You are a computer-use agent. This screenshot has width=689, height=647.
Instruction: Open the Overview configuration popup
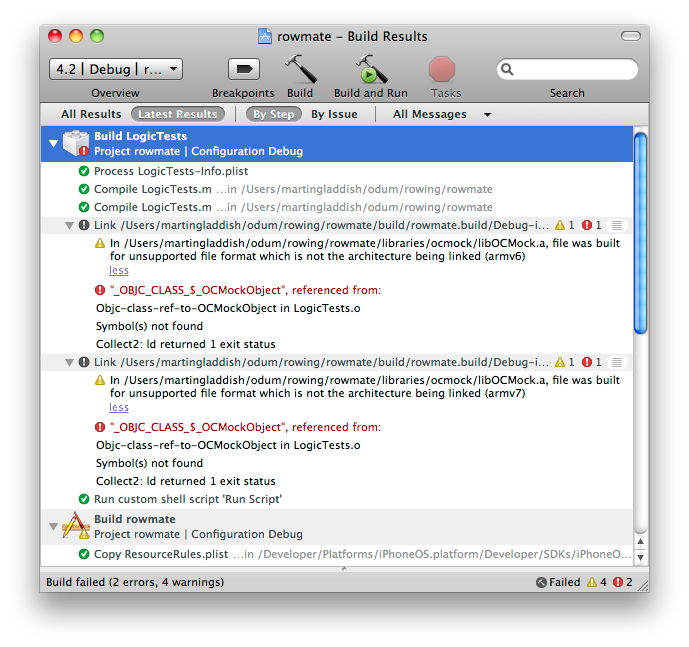point(115,69)
